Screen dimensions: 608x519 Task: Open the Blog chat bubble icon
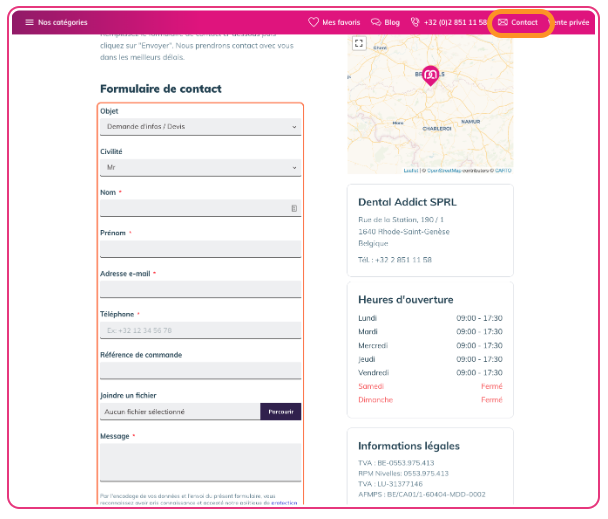tap(376, 22)
